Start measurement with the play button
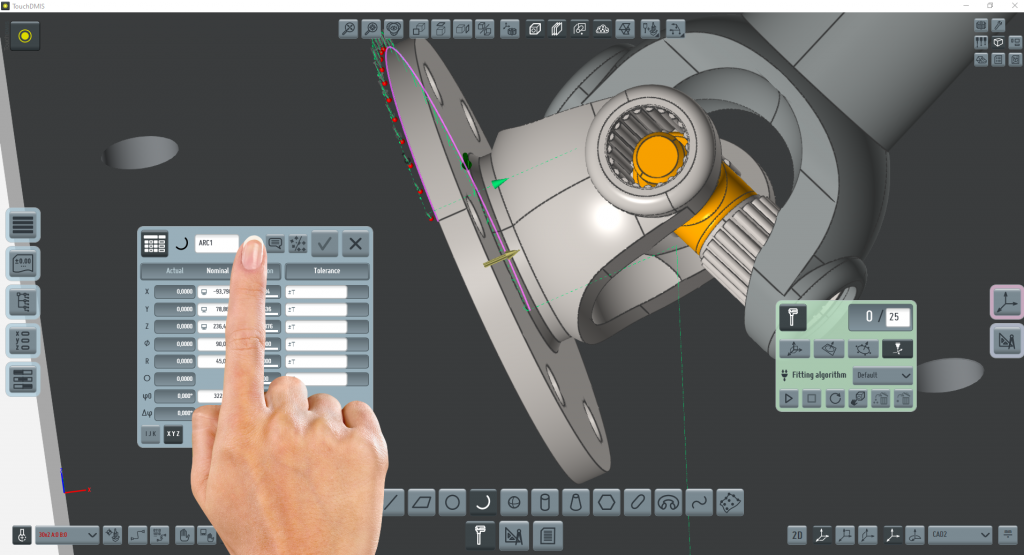The image size is (1024, 555). click(x=789, y=399)
